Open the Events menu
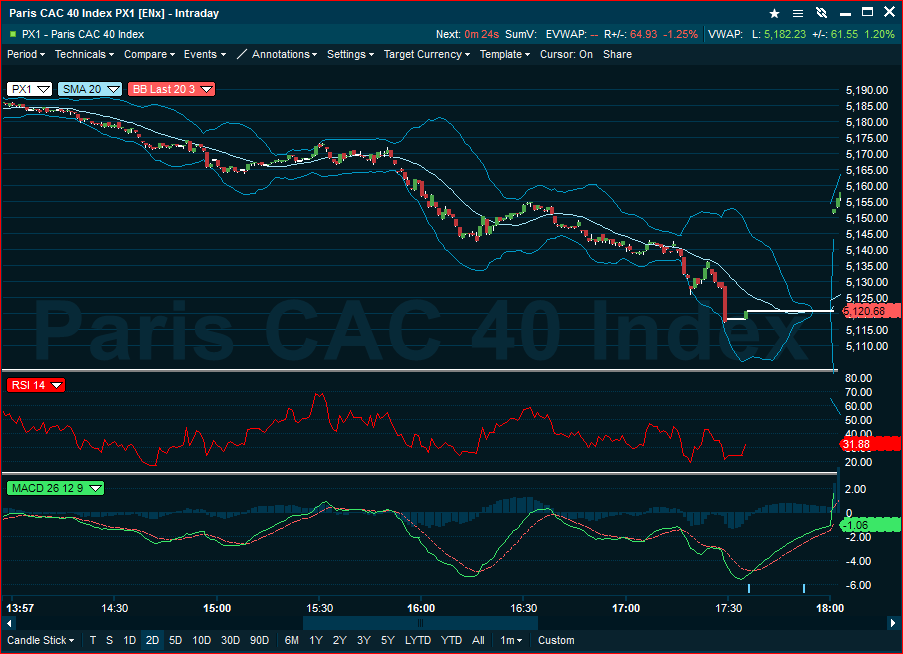The height and width of the screenshot is (654, 903). pyautogui.click(x=204, y=54)
